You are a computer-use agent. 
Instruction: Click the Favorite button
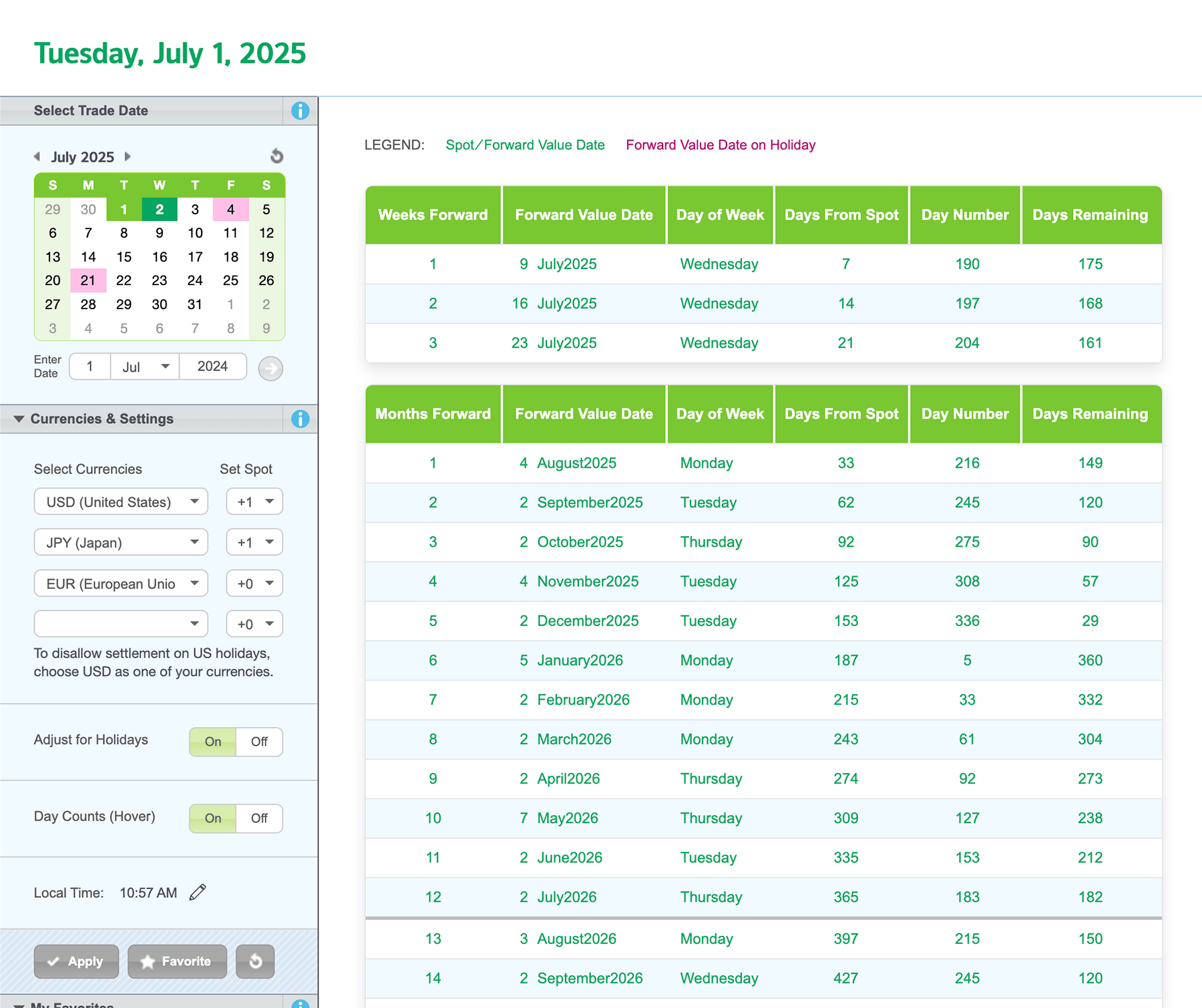tap(177, 961)
